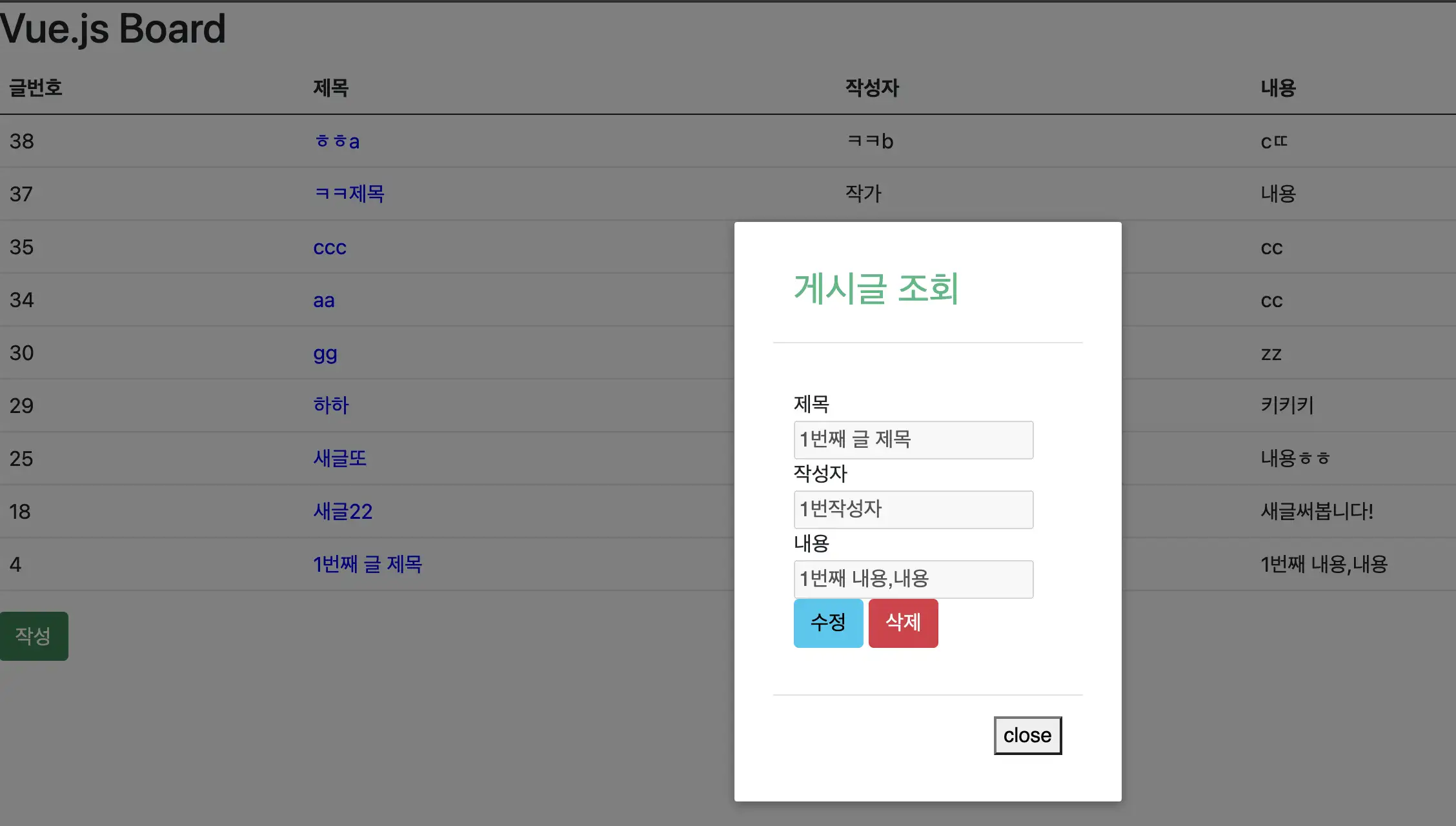The width and height of the screenshot is (1456, 826).
Task: Click the Vue.js Board page heading
Action: (113, 29)
